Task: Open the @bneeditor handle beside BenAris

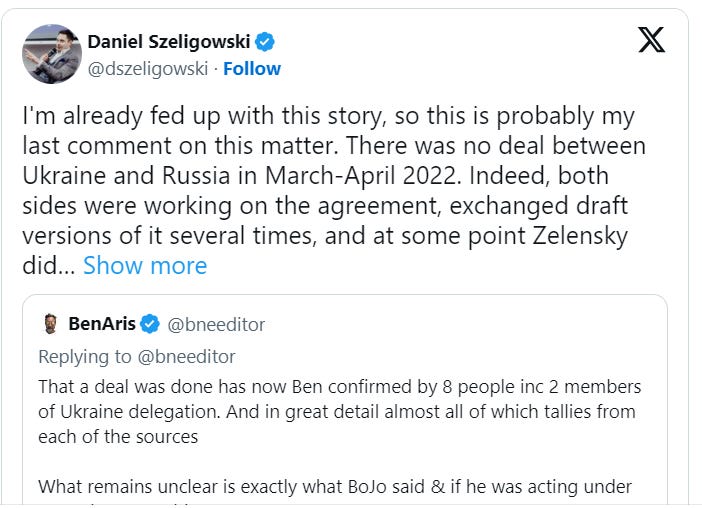Action: [x=216, y=324]
